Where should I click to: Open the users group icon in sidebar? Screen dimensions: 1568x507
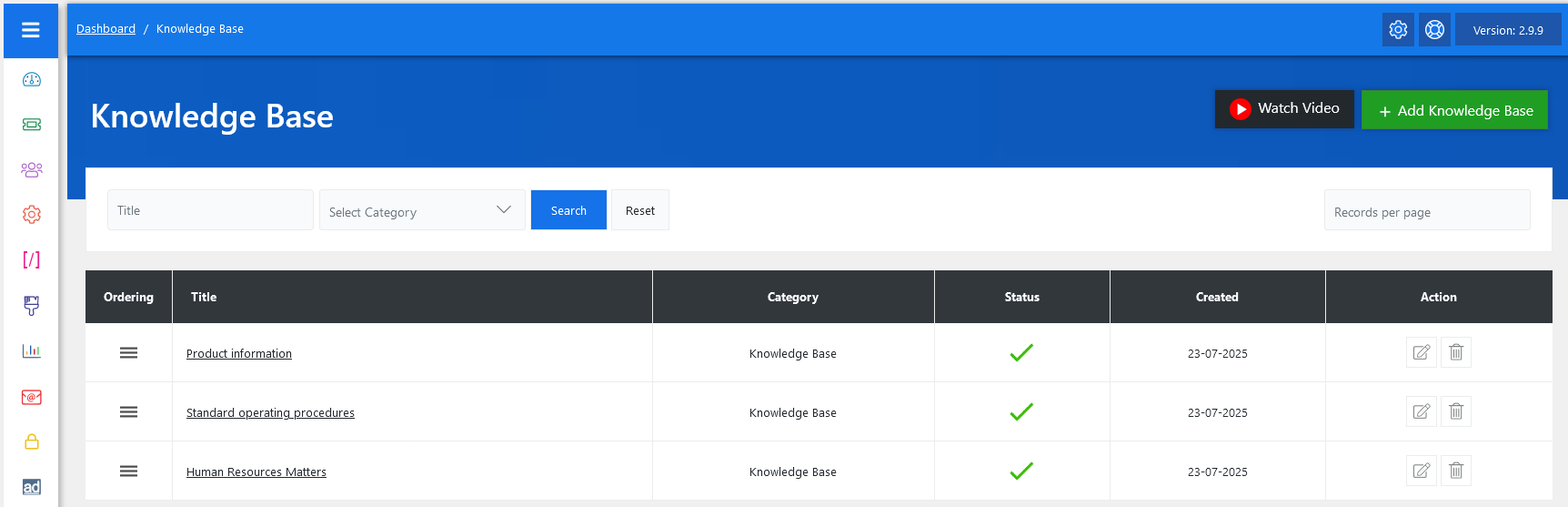pyautogui.click(x=32, y=169)
